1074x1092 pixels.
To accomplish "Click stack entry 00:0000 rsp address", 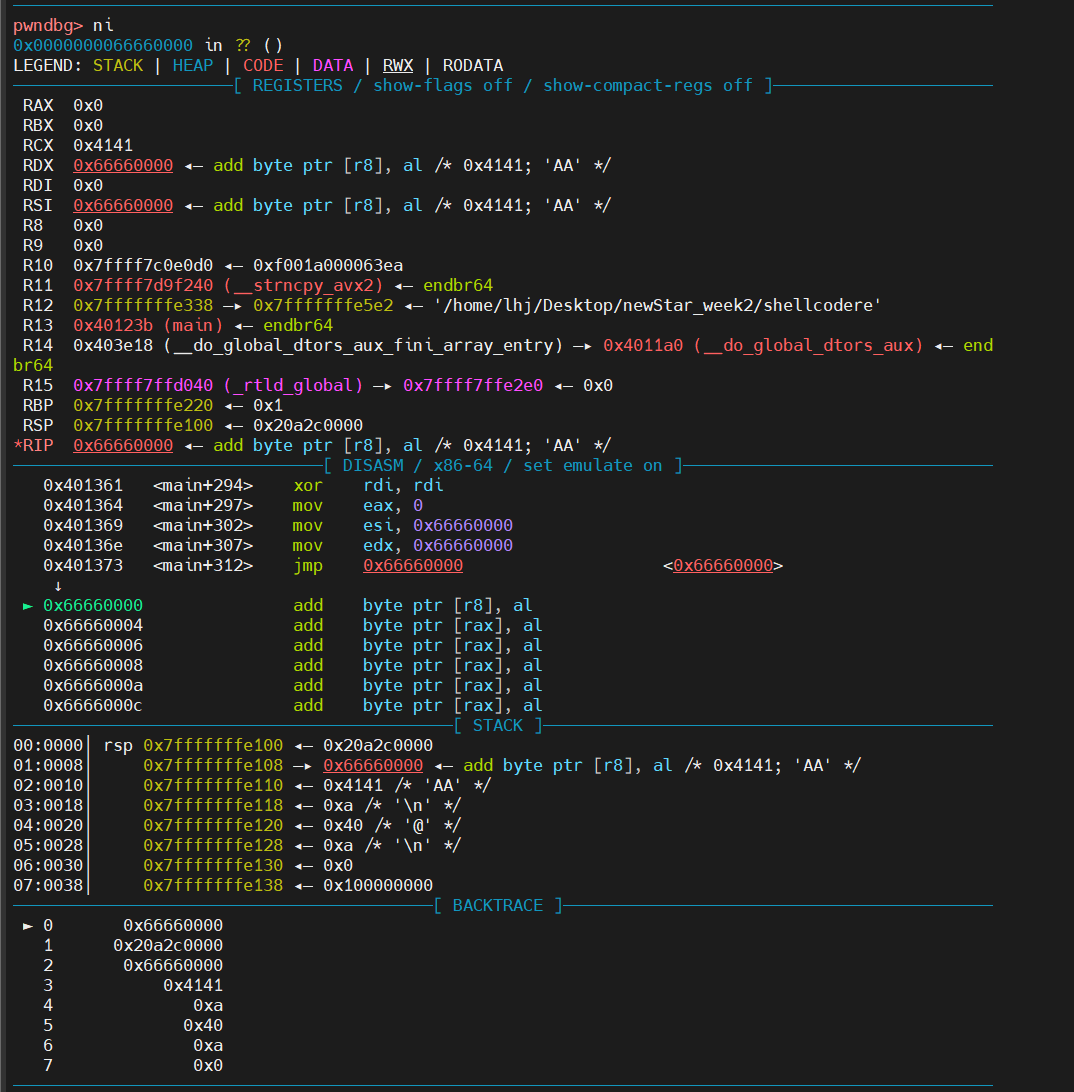I will pyautogui.click(x=213, y=746).
